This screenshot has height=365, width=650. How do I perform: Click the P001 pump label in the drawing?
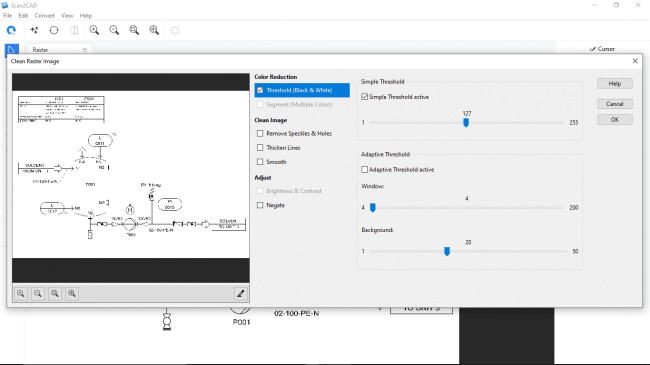click(x=241, y=322)
